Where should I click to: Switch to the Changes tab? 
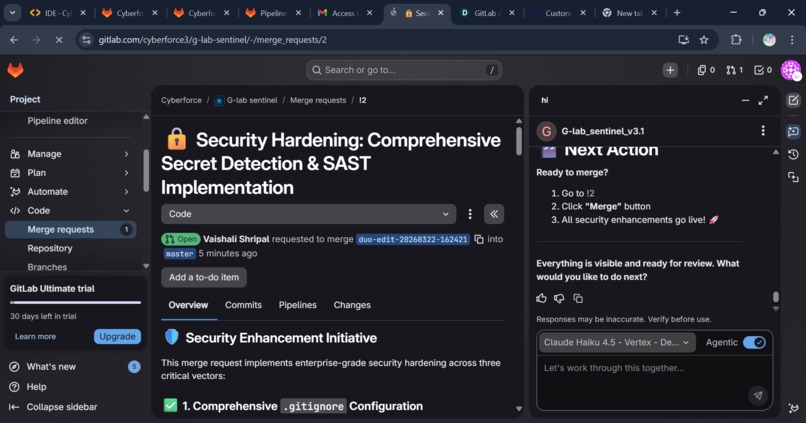coord(352,305)
